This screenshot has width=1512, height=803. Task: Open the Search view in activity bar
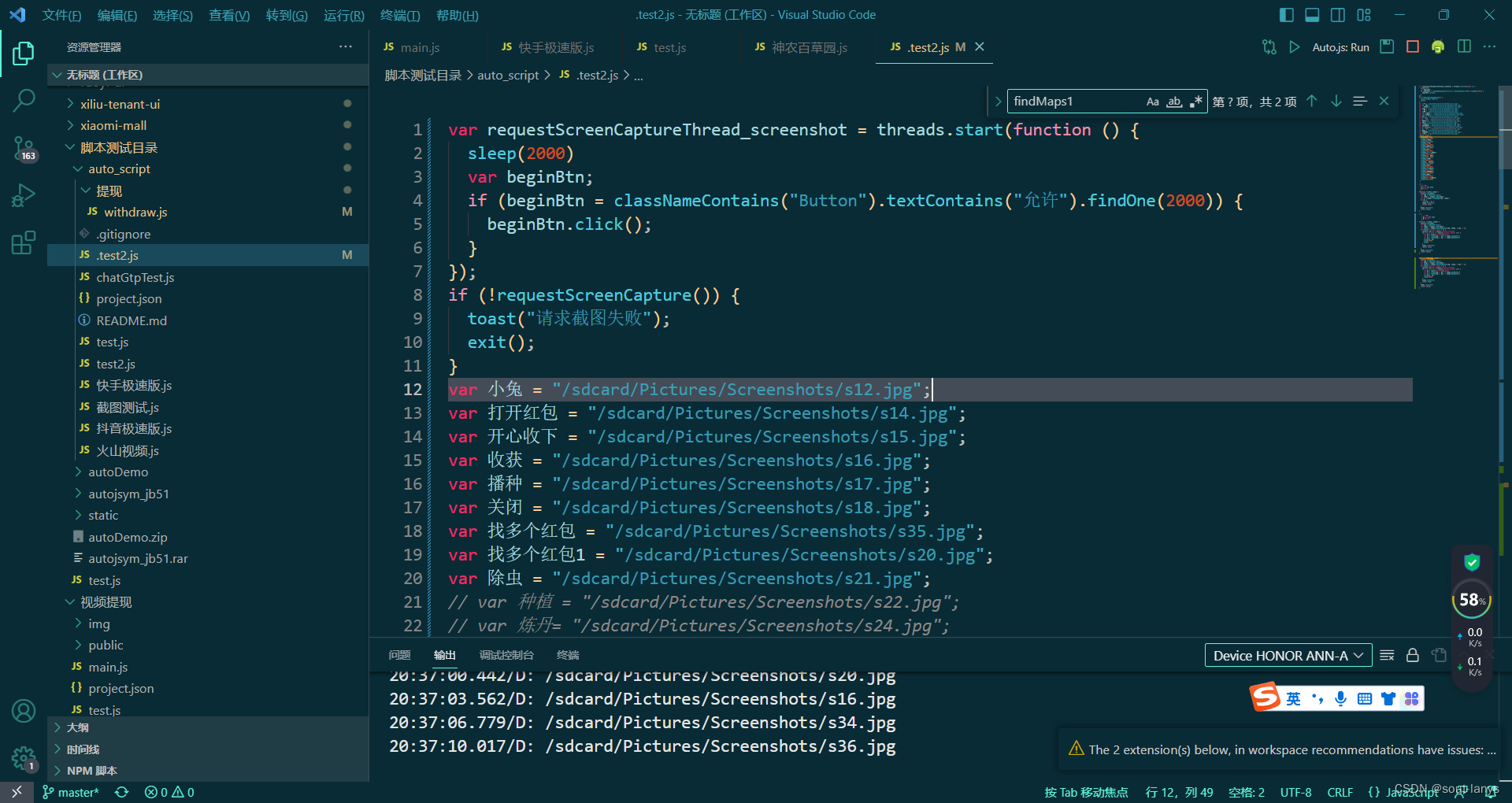click(24, 101)
